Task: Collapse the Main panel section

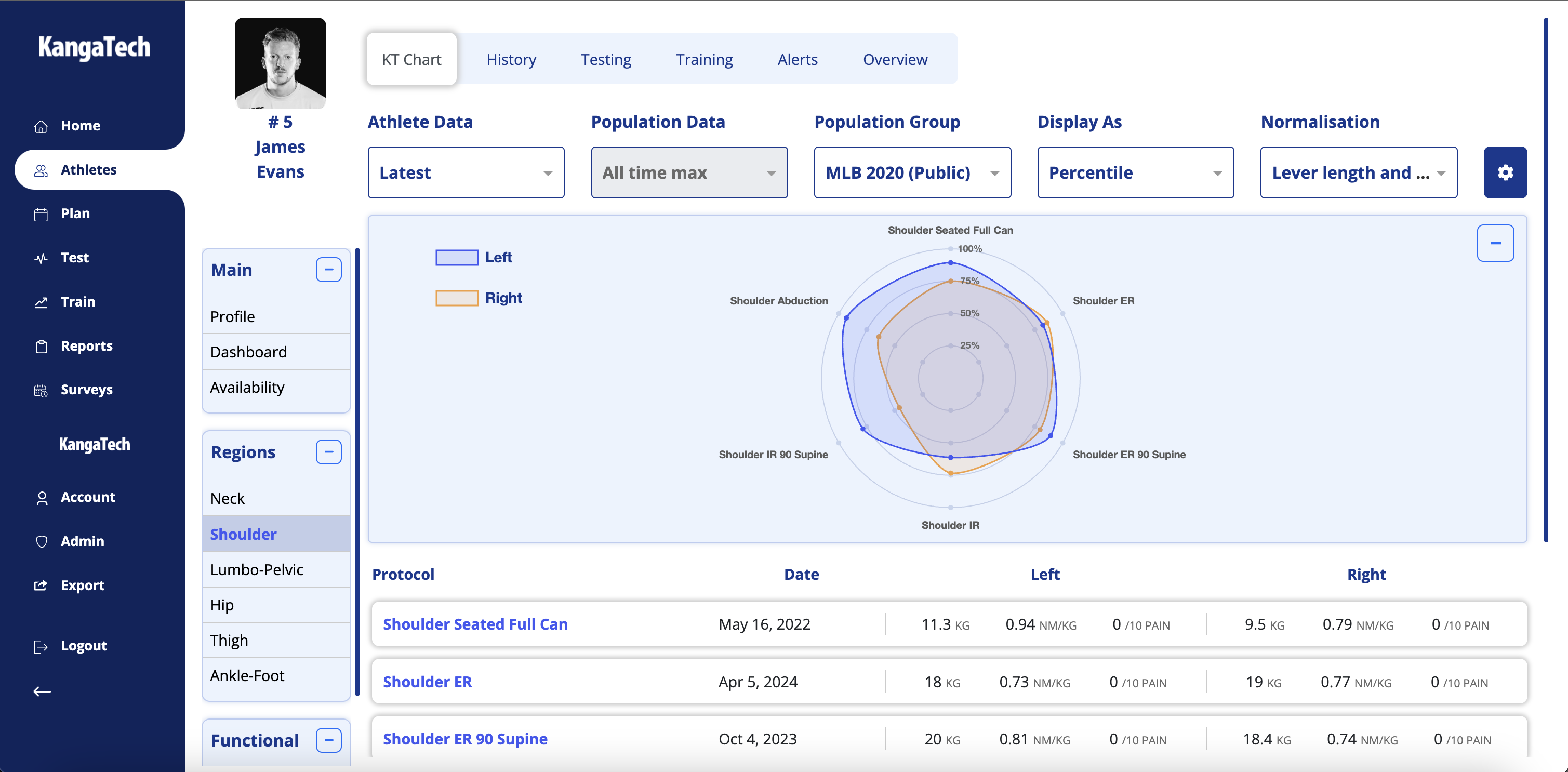Action: [328, 270]
